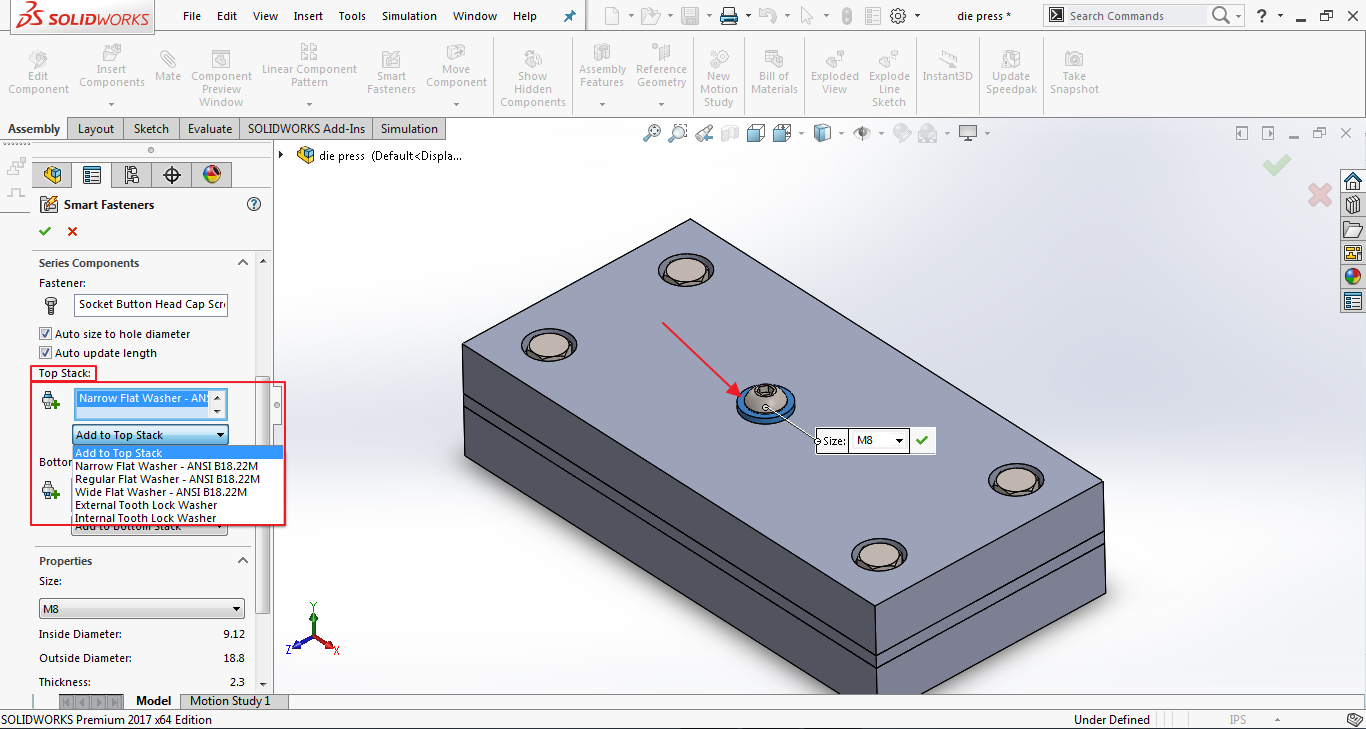This screenshot has width=1366, height=729.
Task: Click the Fastener name field
Action: (151, 304)
